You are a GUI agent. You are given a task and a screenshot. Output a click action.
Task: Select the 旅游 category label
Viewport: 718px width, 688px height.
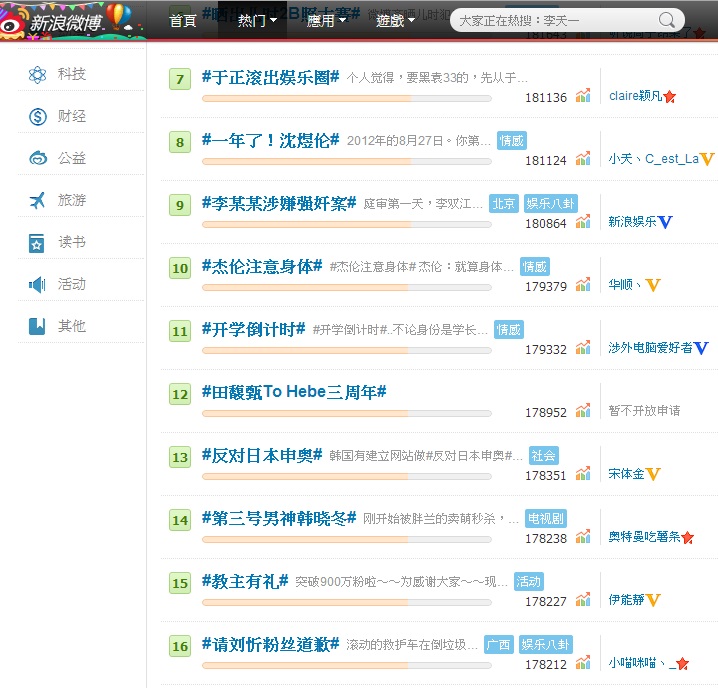(x=71, y=200)
